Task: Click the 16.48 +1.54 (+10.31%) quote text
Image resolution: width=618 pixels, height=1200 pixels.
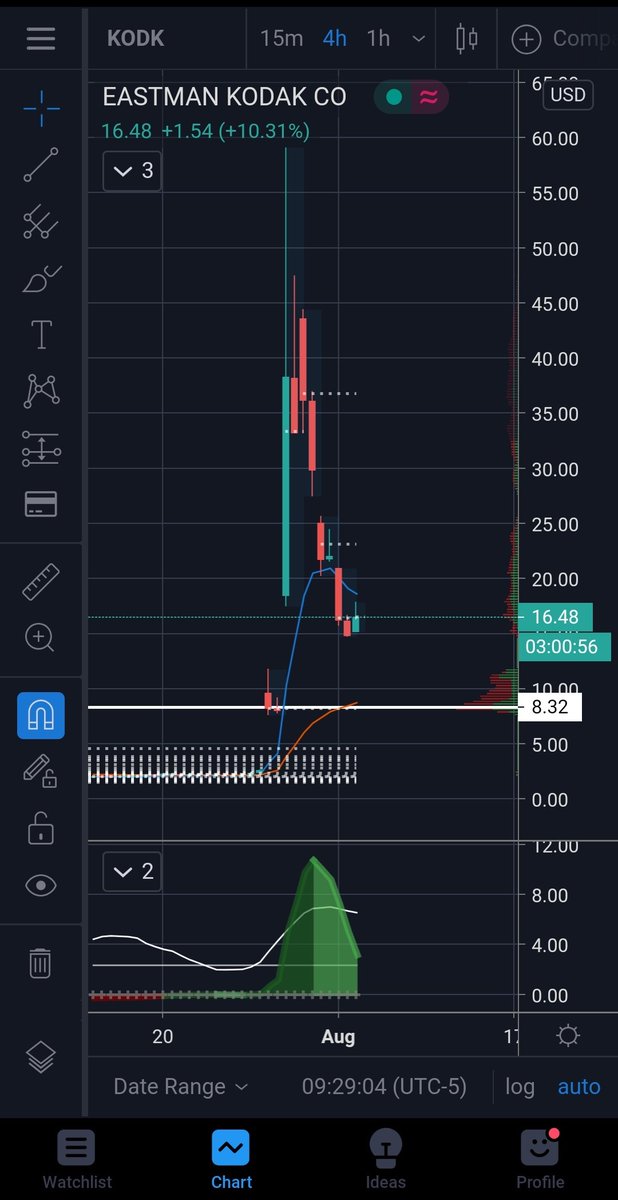Action: (205, 131)
